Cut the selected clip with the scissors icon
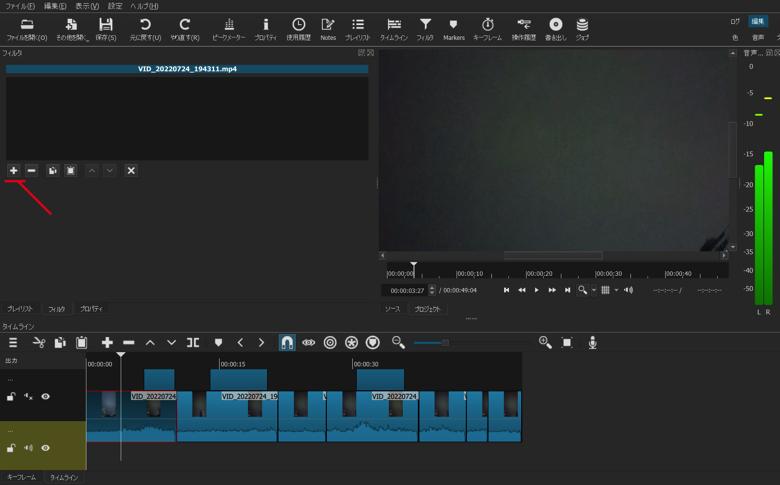 (x=39, y=343)
